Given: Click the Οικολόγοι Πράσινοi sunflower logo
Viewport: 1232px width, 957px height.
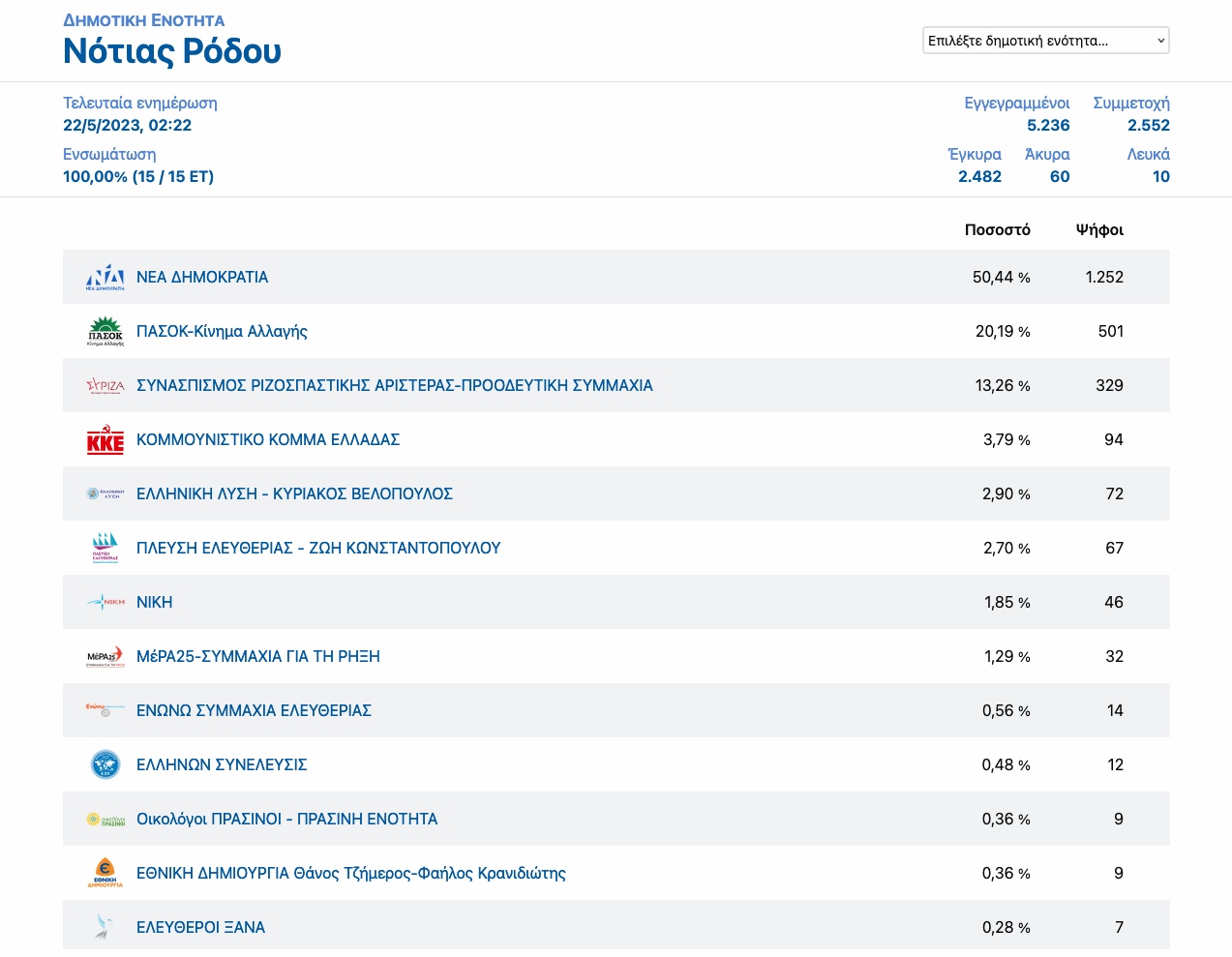Looking at the screenshot, I should [105, 819].
